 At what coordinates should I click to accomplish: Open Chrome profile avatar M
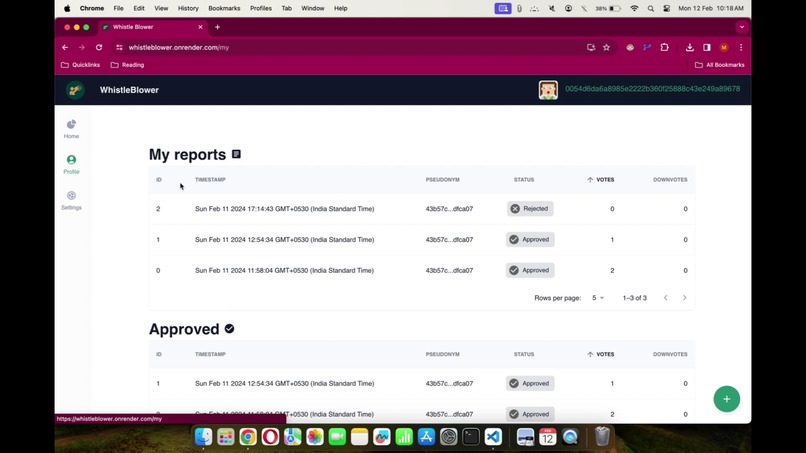724,47
